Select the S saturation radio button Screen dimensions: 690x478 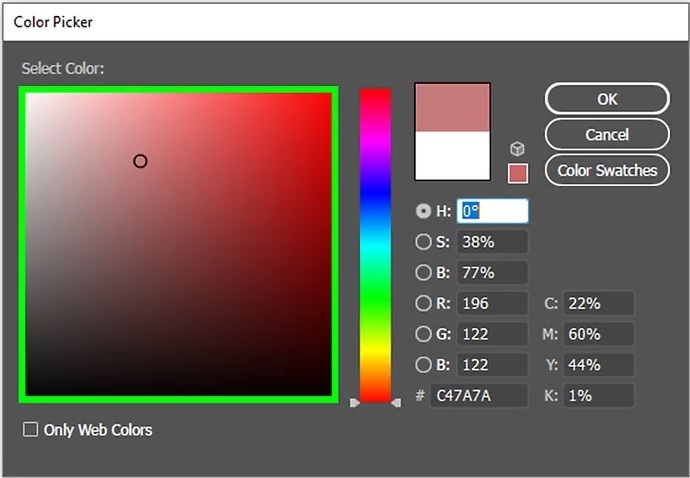[x=423, y=242]
